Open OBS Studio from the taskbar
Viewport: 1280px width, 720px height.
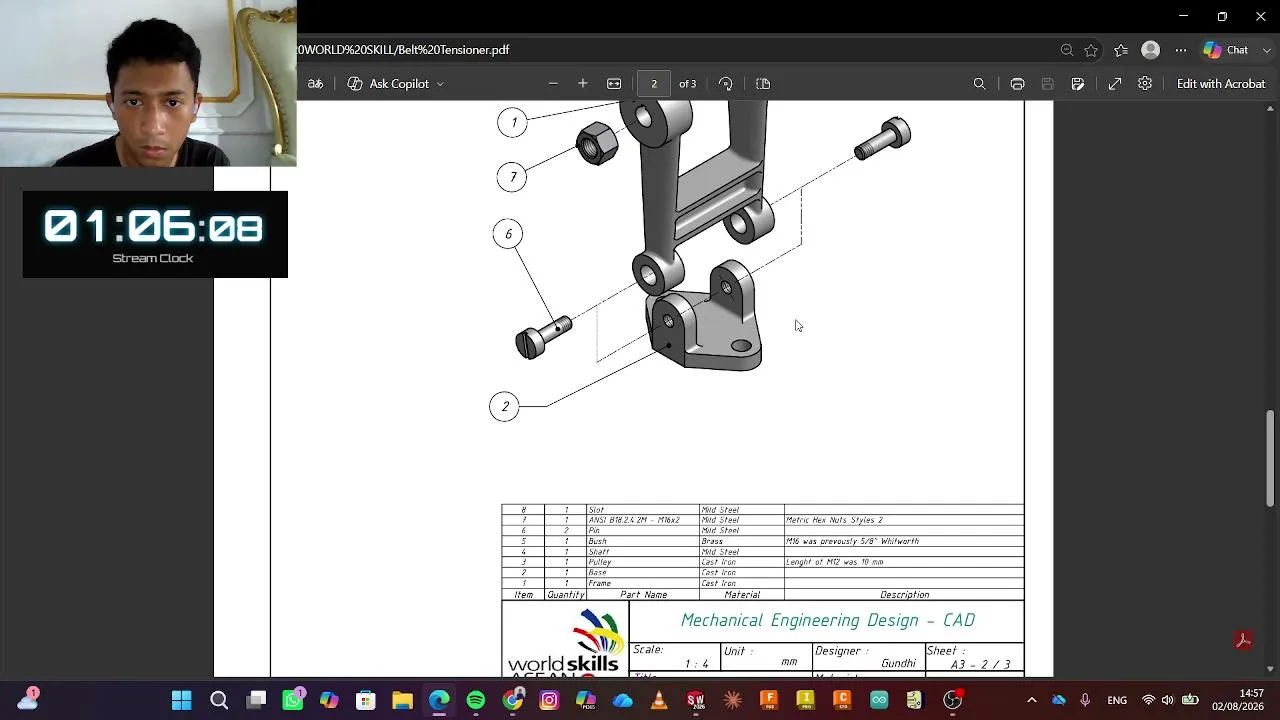[953, 700]
